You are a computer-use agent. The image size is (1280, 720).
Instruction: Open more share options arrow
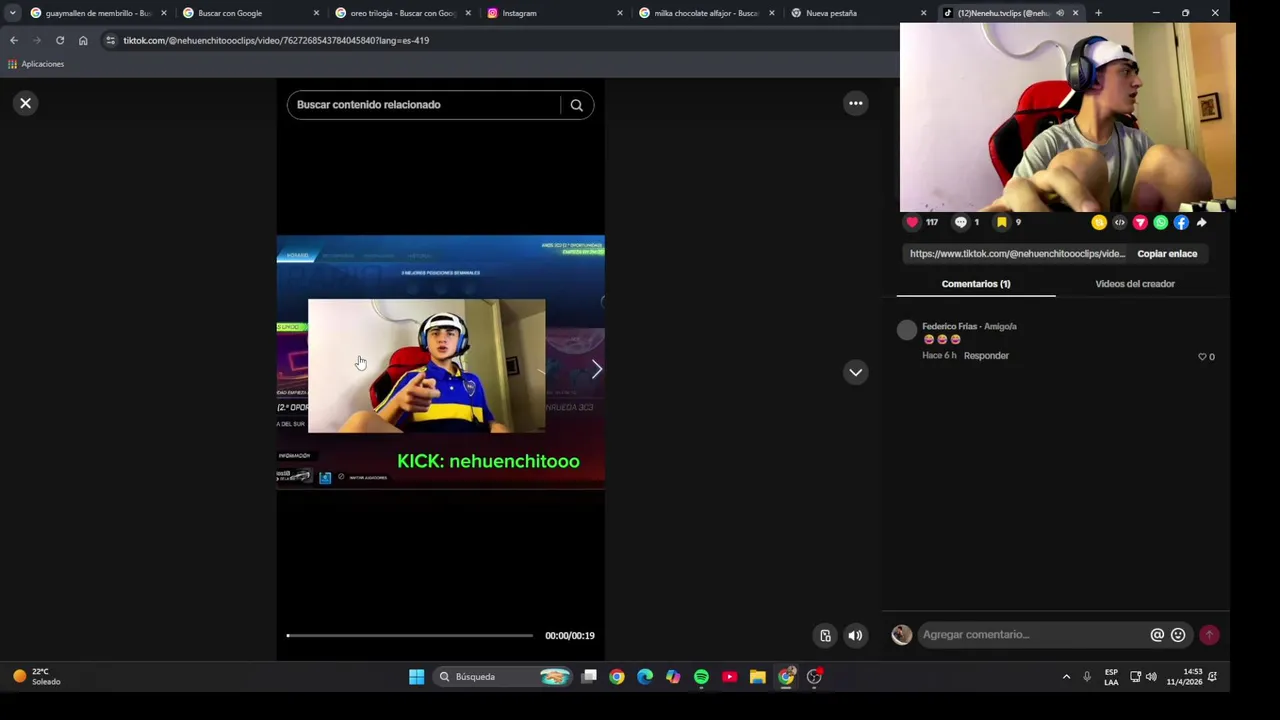point(1201,223)
